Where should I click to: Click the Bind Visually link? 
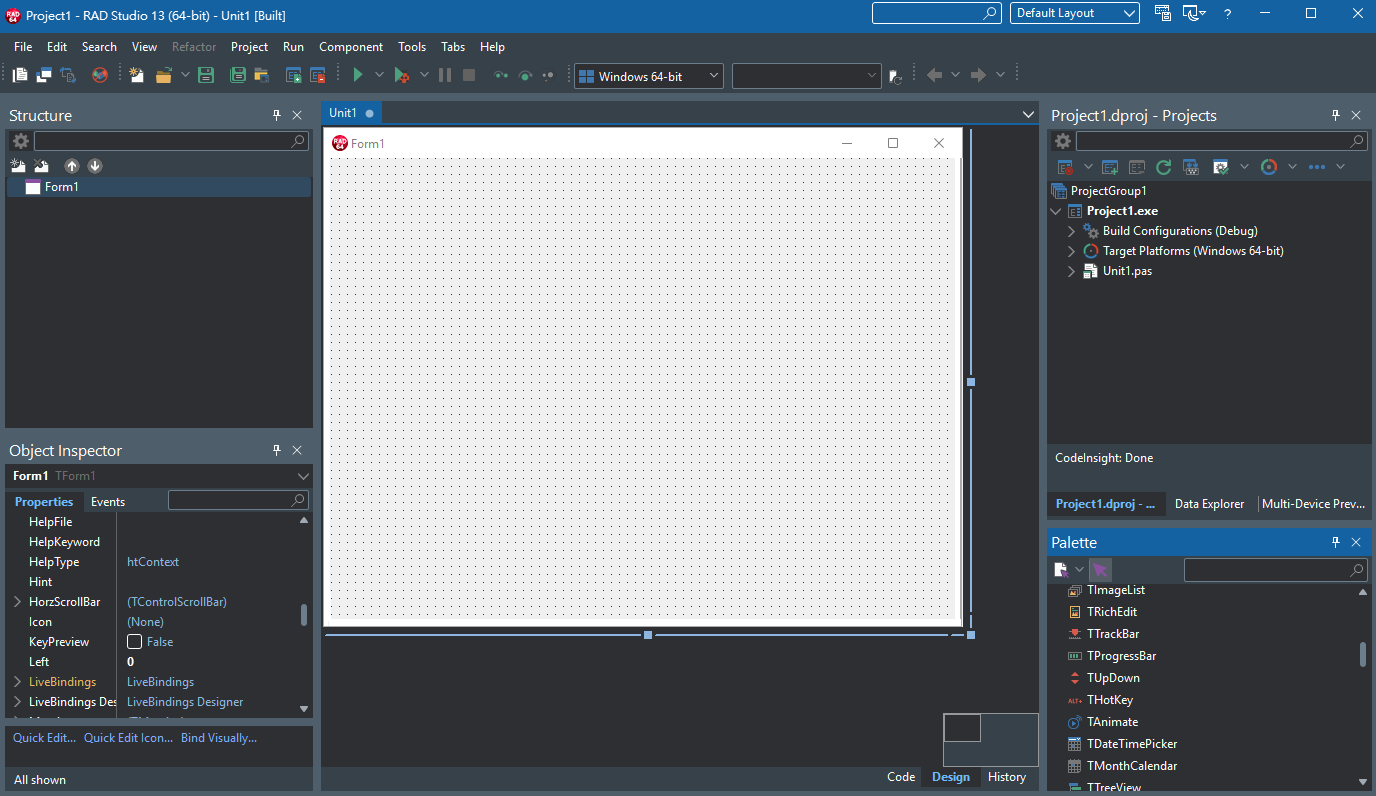(219, 738)
